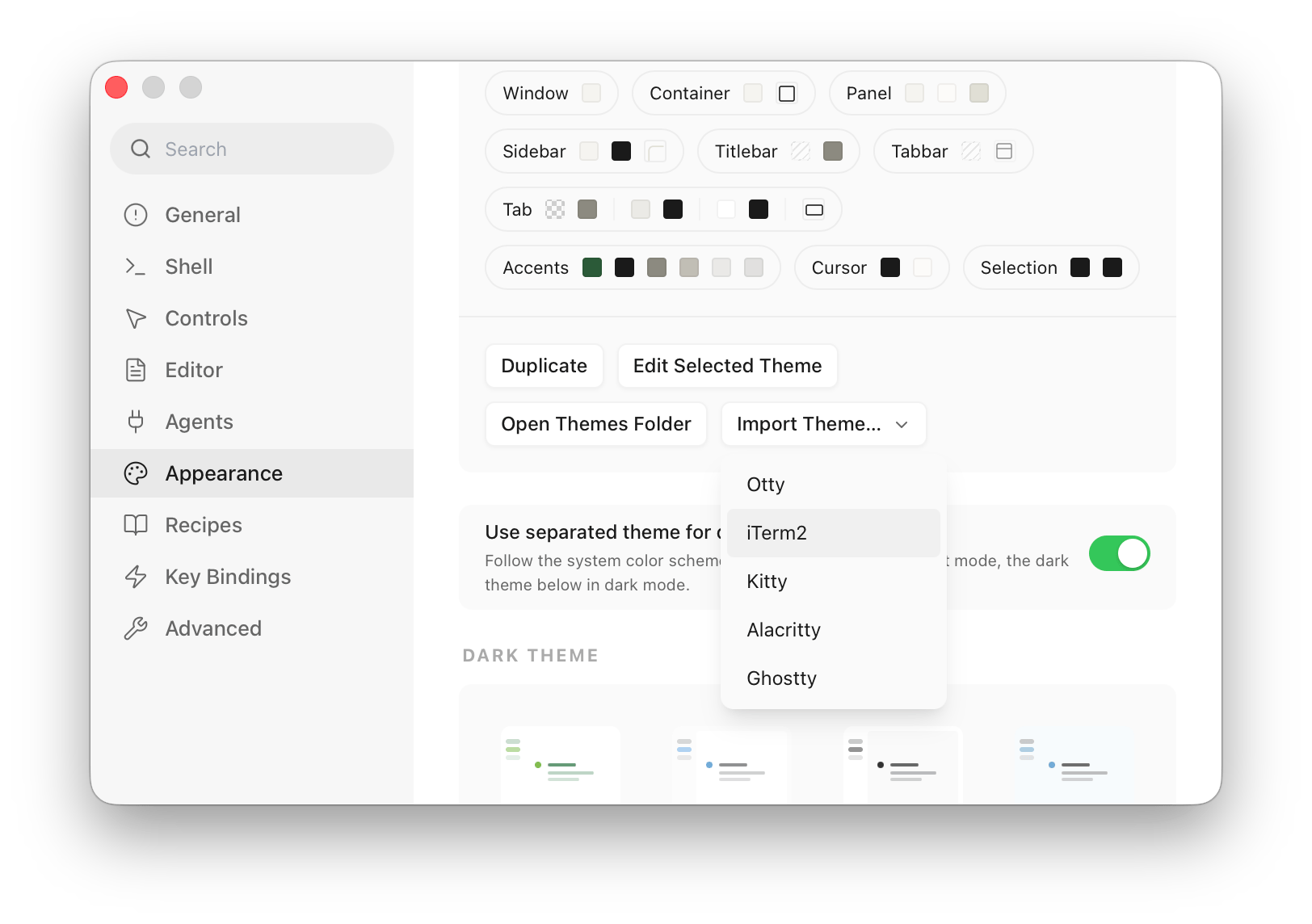This screenshot has width=1312, height=924.
Task: Open the light Sidebar color swatch
Action: click(589, 152)
